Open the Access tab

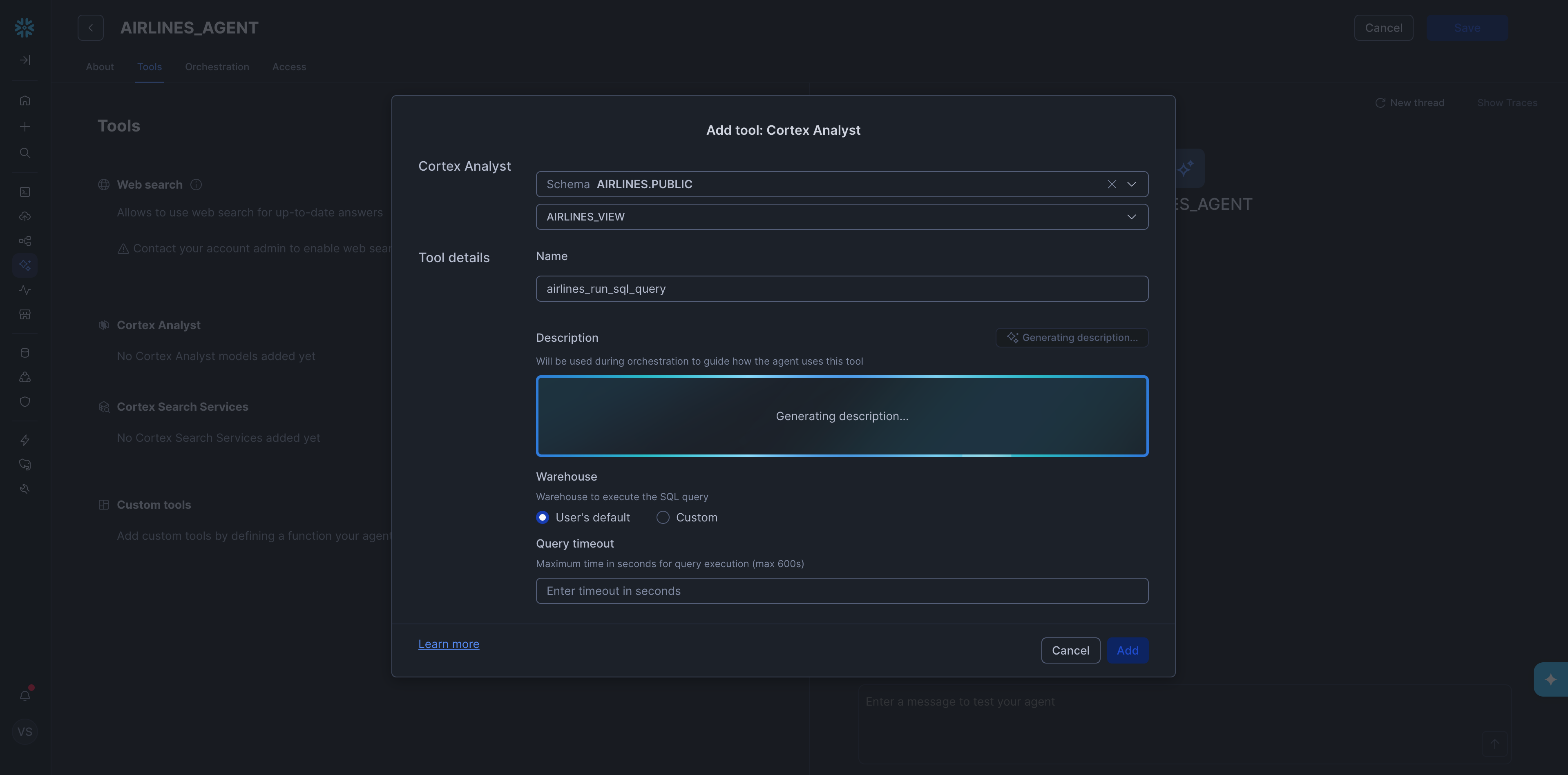pyautogui.click(x=288, y=67)
